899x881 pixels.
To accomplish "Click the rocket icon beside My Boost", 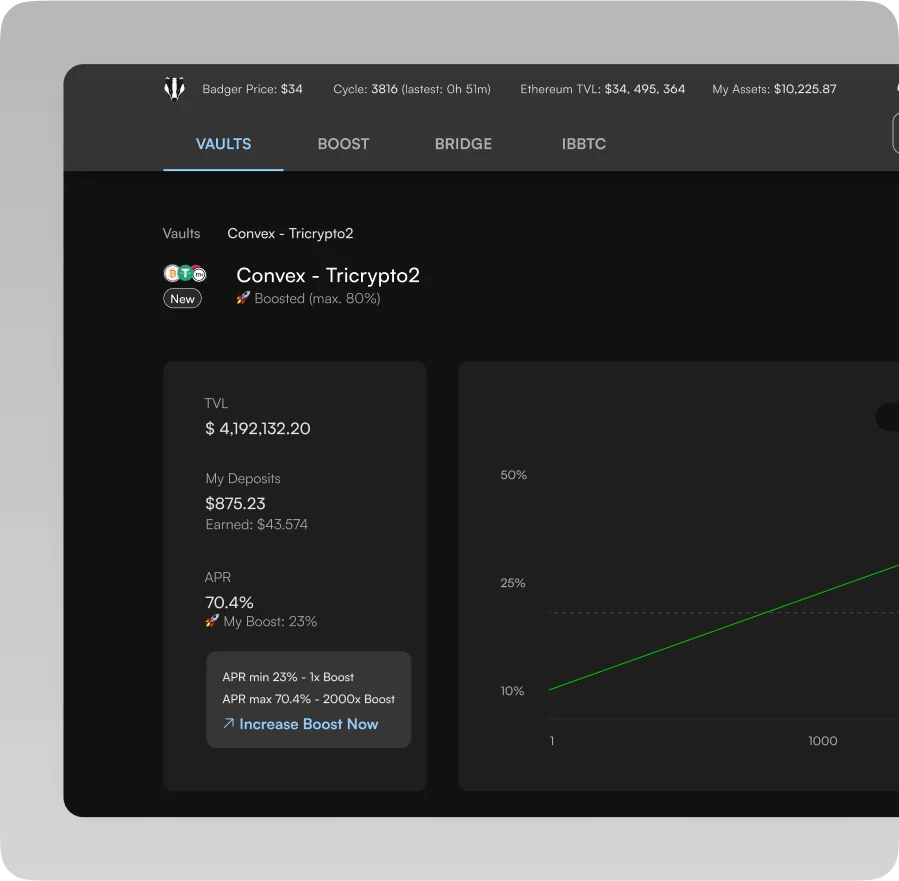I will click(x=212, y=621).
